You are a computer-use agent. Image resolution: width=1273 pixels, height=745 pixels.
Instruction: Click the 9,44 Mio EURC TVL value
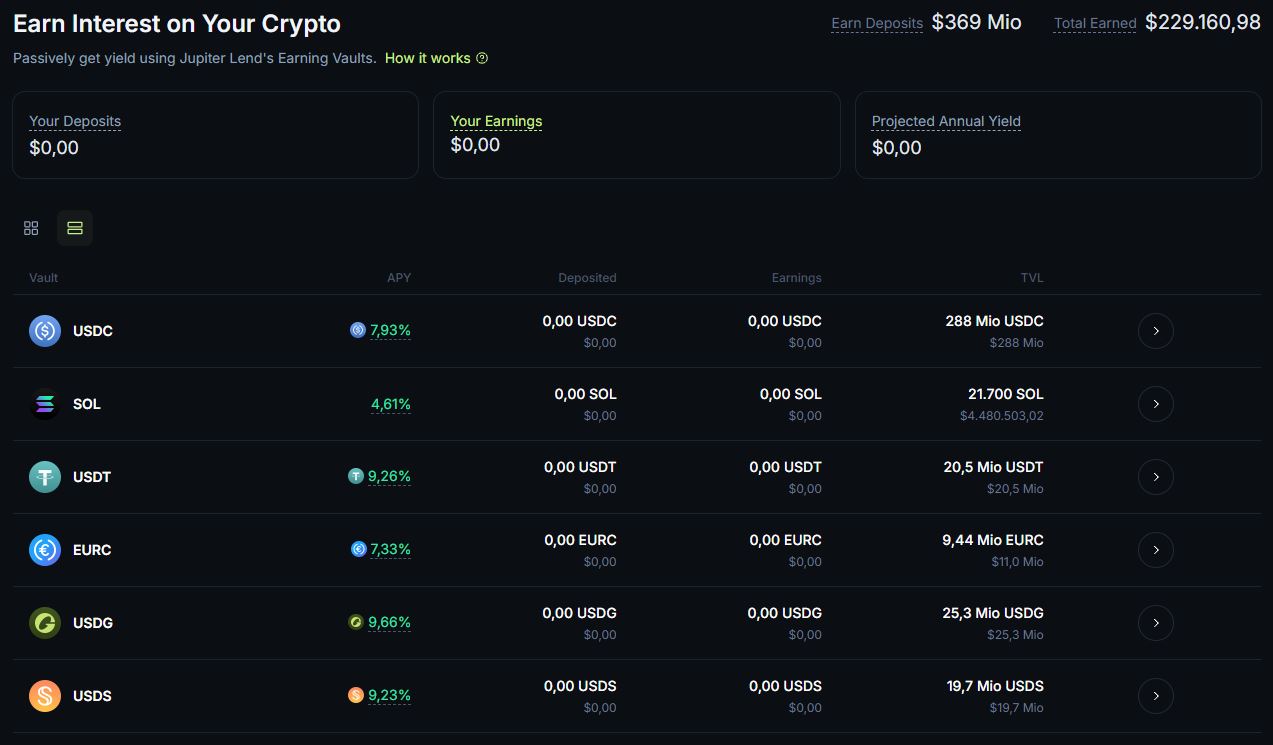(x=993, y=540)
